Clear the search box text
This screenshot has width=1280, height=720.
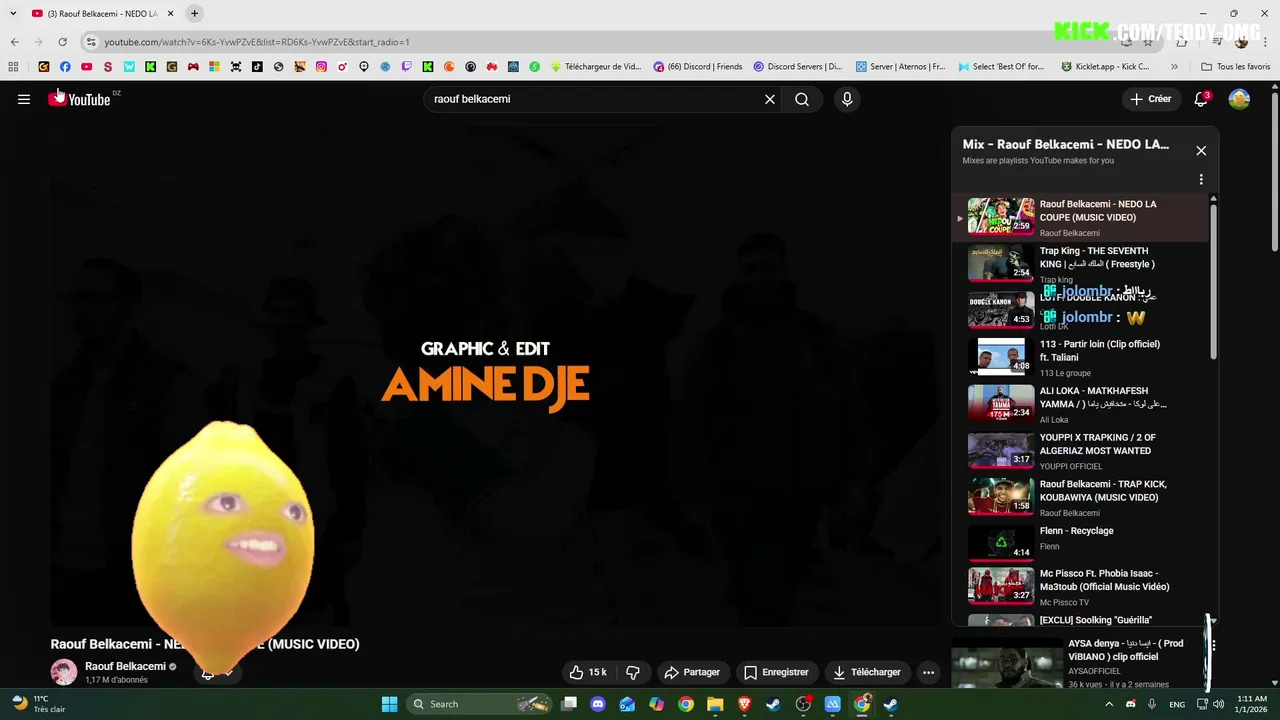coord(770,99)
